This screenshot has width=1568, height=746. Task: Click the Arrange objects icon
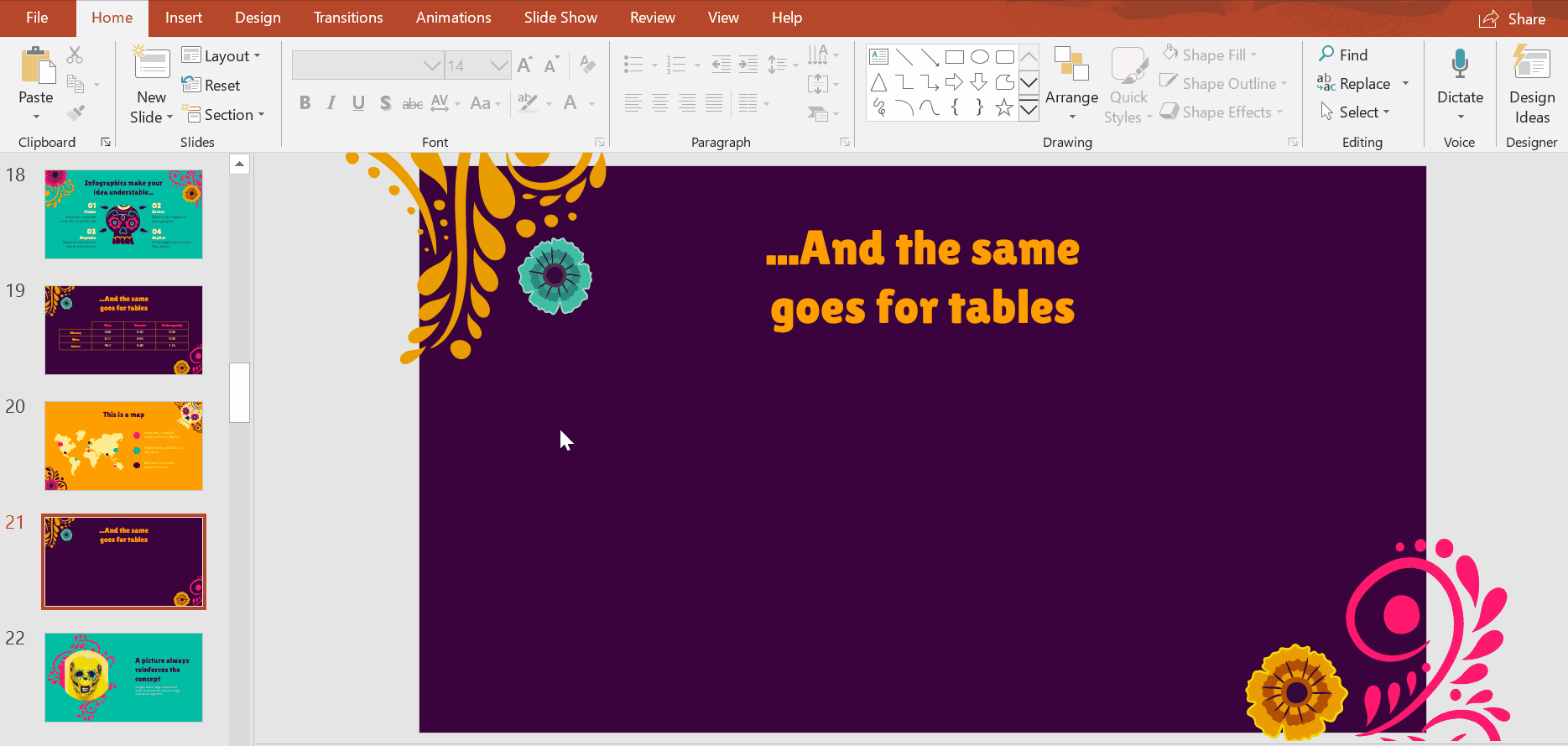coord(1071,67)
